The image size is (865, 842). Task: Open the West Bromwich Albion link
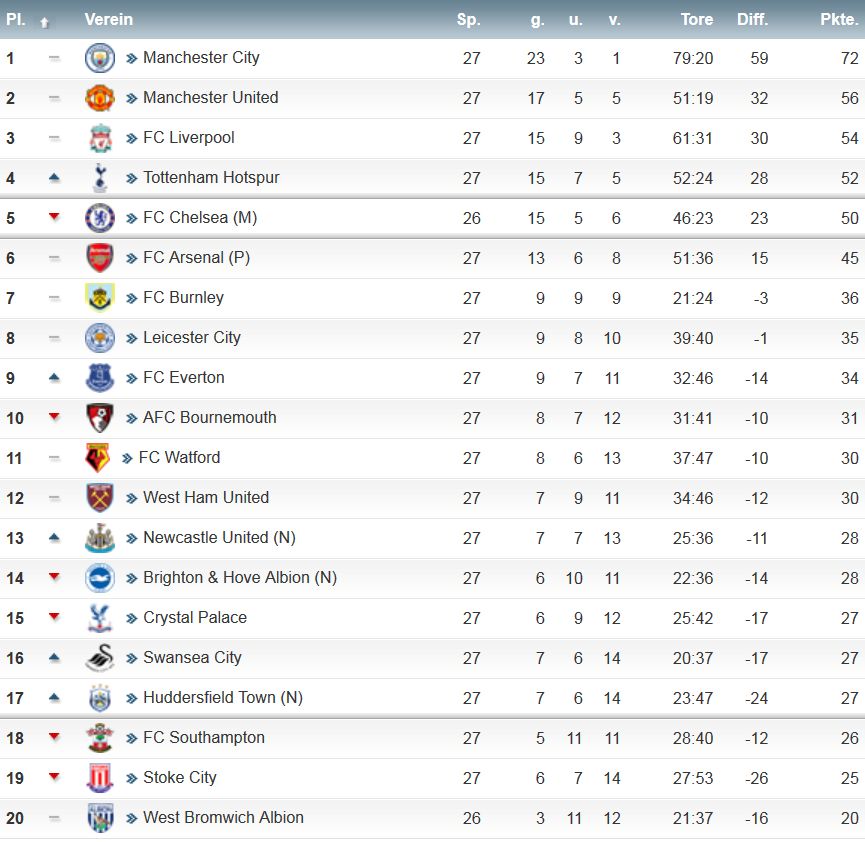[x=223, y=817]
